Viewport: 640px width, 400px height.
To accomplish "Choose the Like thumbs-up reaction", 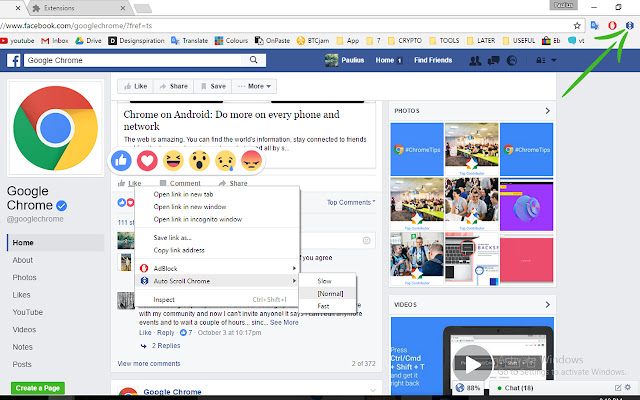I will (x=121, y=160).
